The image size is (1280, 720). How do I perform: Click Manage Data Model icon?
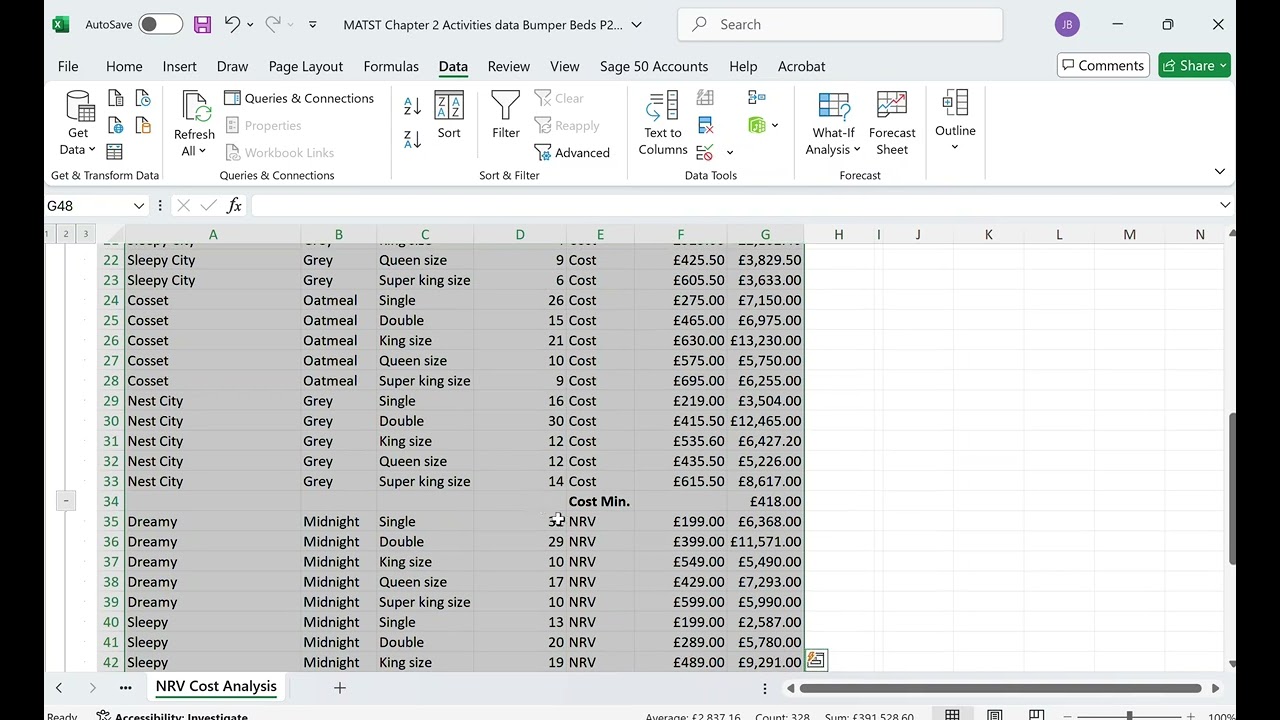coord(757,125)
